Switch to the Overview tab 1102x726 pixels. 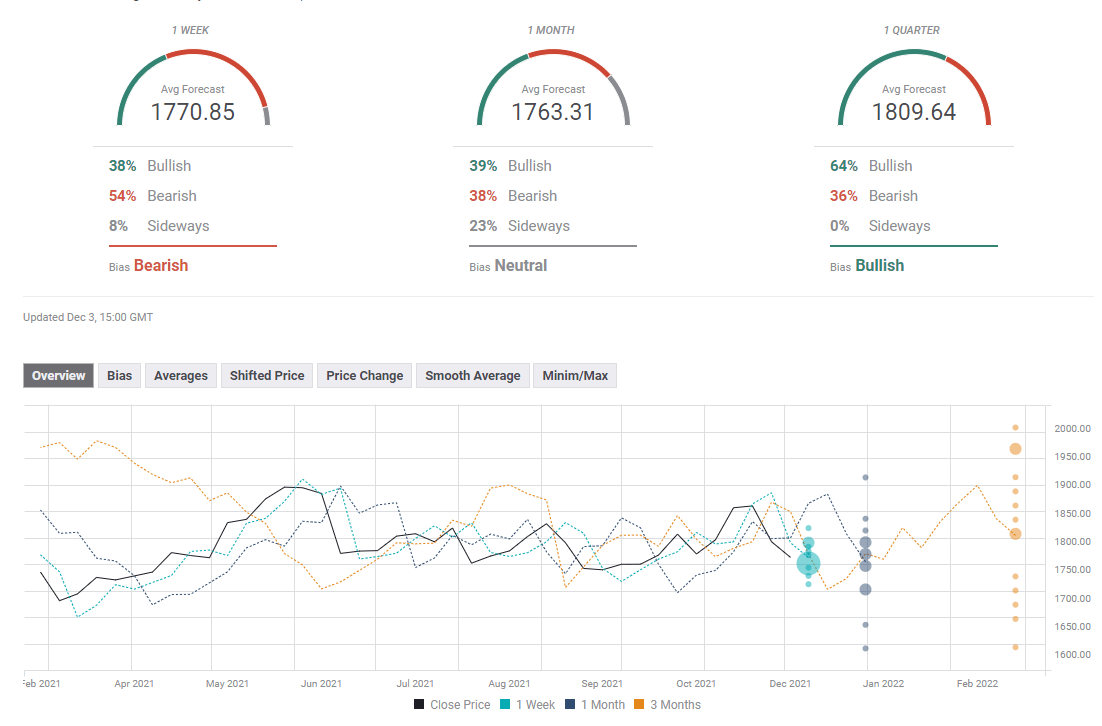point(59,376)
